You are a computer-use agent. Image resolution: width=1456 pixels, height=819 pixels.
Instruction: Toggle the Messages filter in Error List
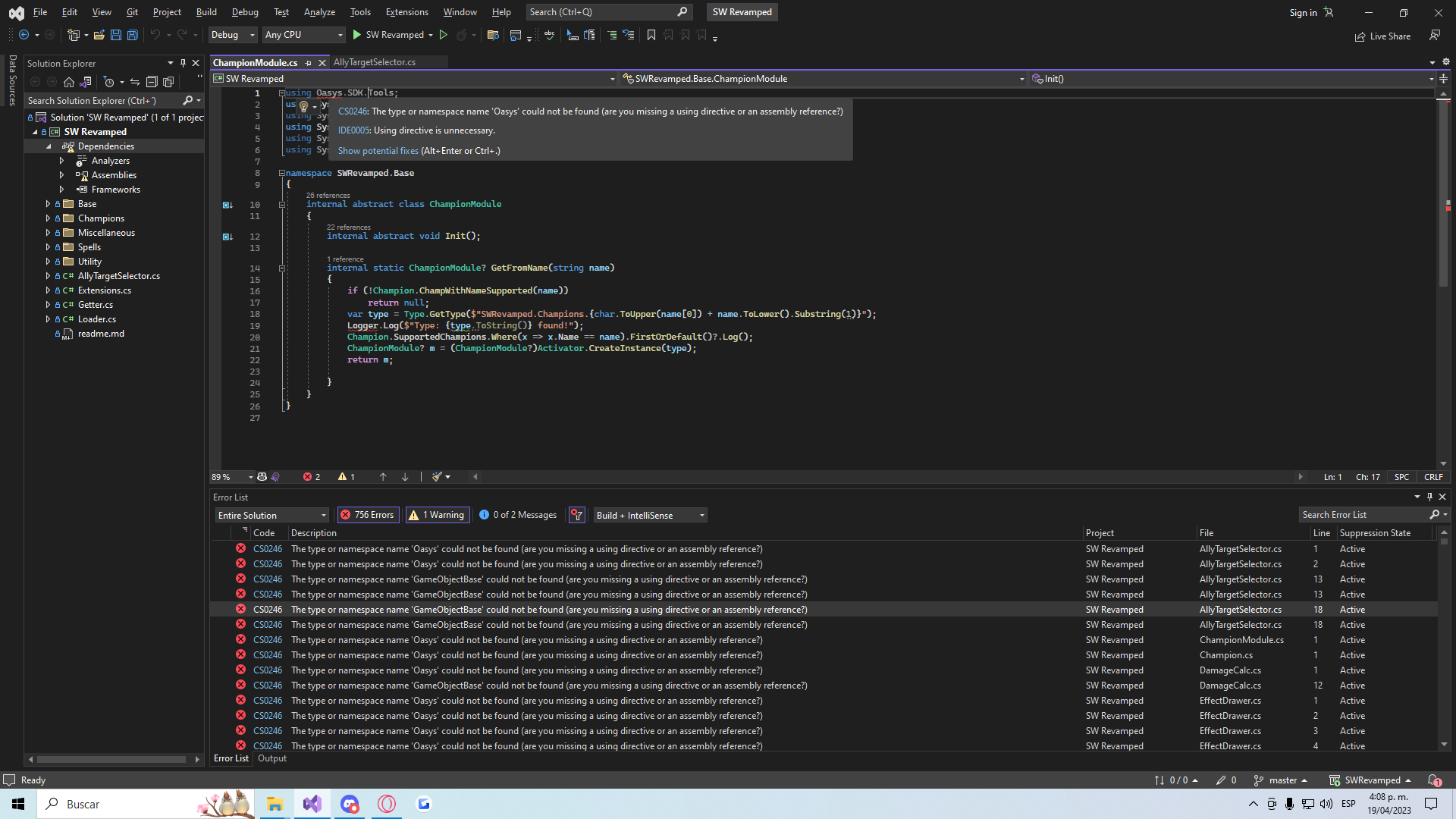coord(517,515)
